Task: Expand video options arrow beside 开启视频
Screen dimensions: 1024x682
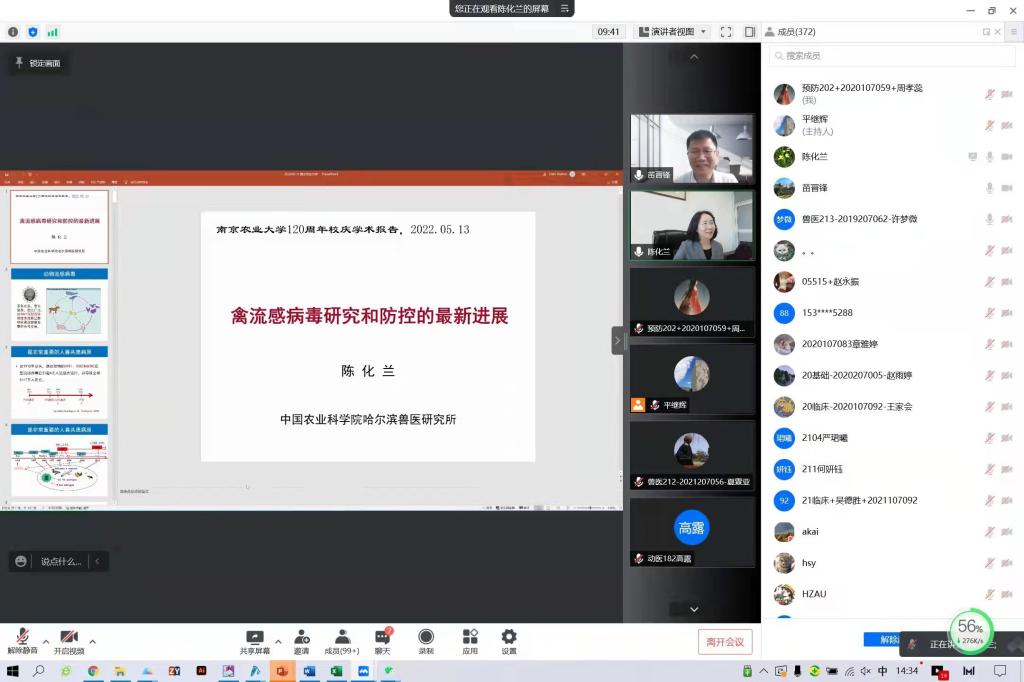Action: [93, 641]
